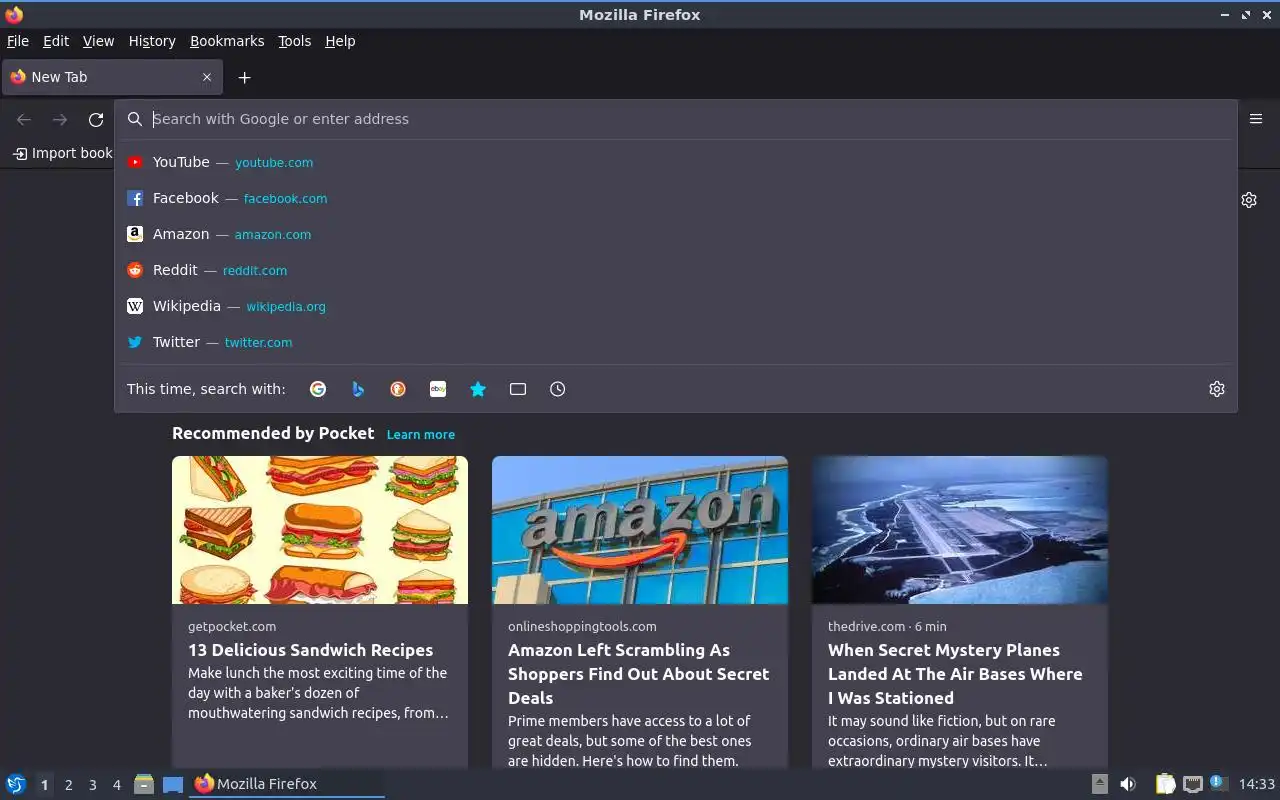The width and height of the screenshot is (1280, 800).
Task: Click the Twitter bird favicon suggestion
Action: point(135,342)
